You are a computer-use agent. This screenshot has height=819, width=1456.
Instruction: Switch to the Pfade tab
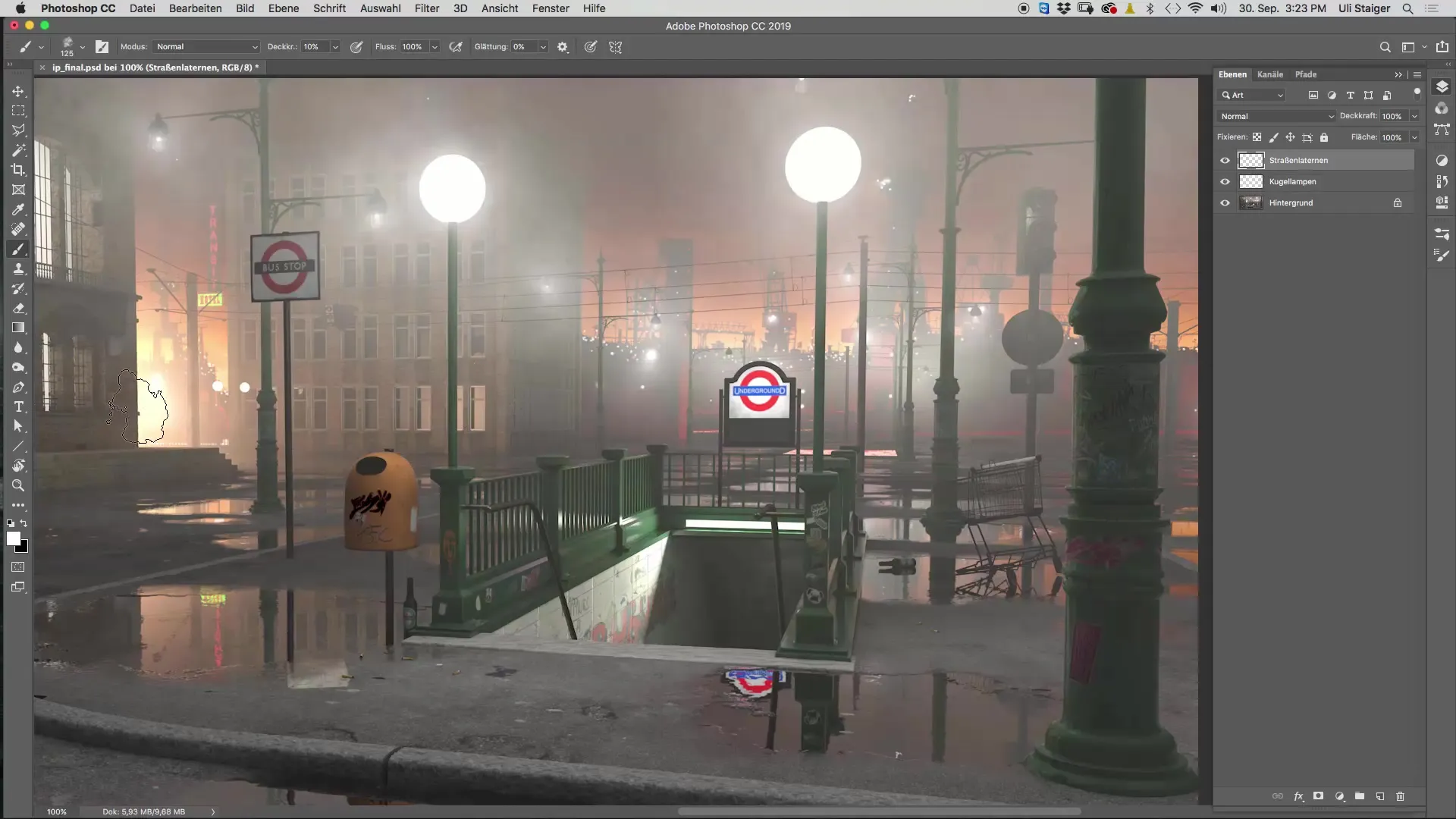click(x=1305, y=74)
